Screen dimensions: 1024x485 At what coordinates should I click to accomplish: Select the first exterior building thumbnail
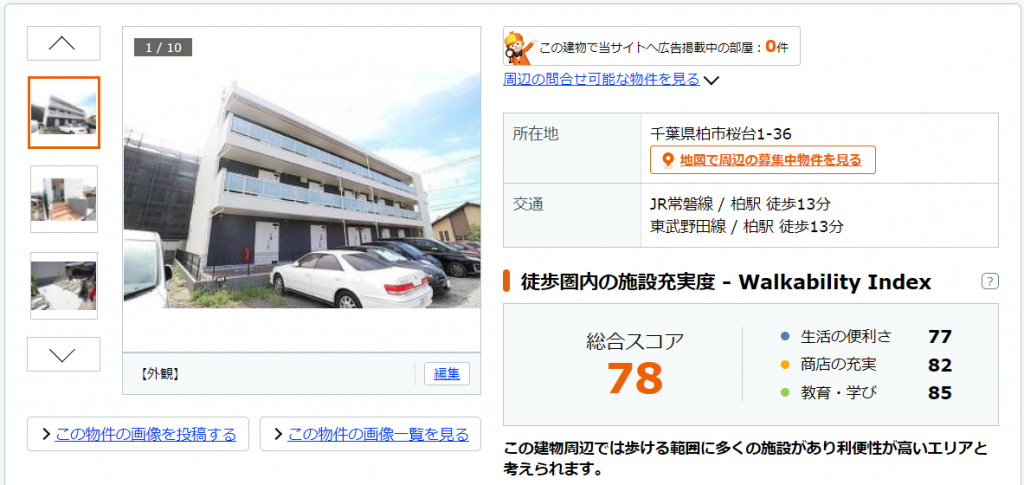coord(64,112)
